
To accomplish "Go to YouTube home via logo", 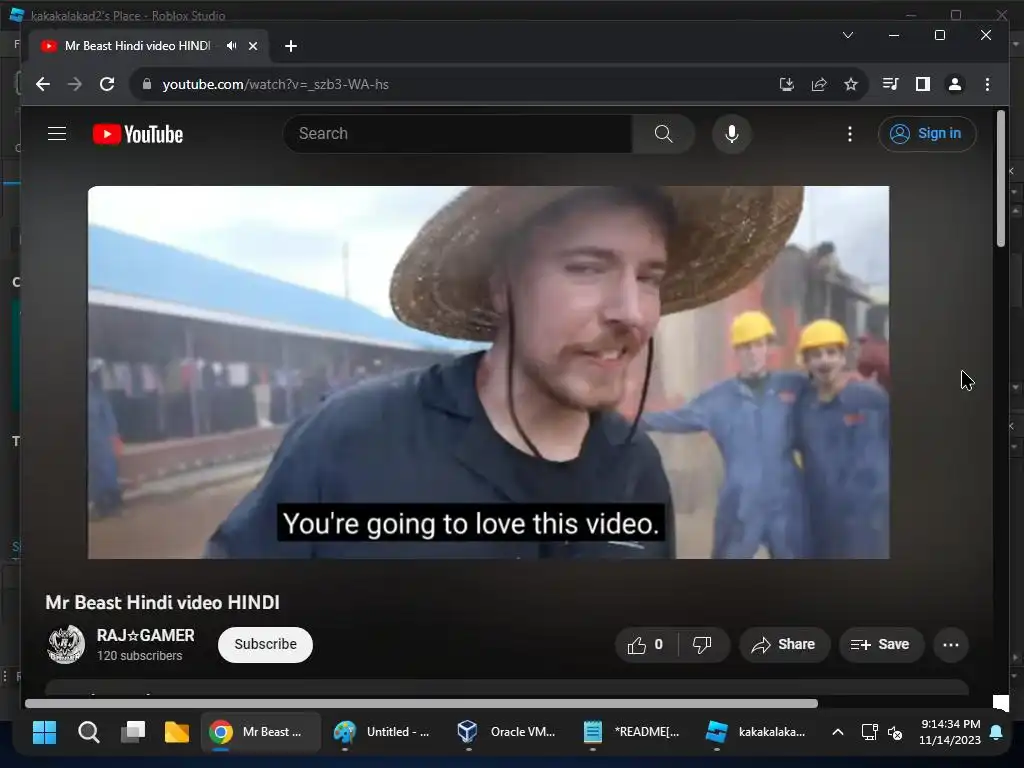I will point(138,134).
